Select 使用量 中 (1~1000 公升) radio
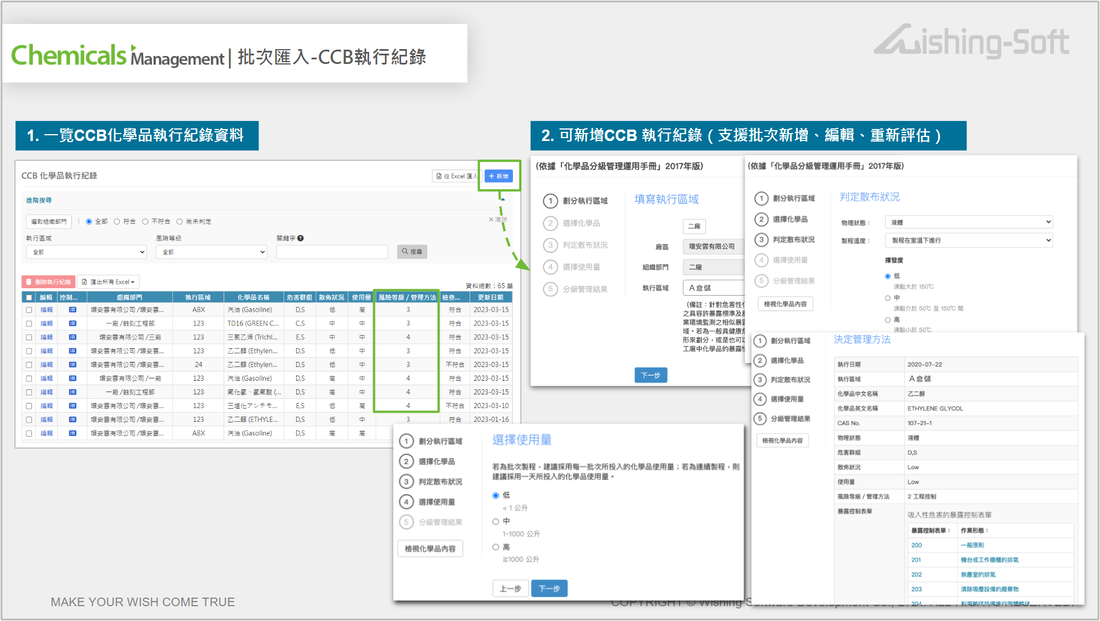The width and height of the screenshot is (1100, 621). pos(495,521)
